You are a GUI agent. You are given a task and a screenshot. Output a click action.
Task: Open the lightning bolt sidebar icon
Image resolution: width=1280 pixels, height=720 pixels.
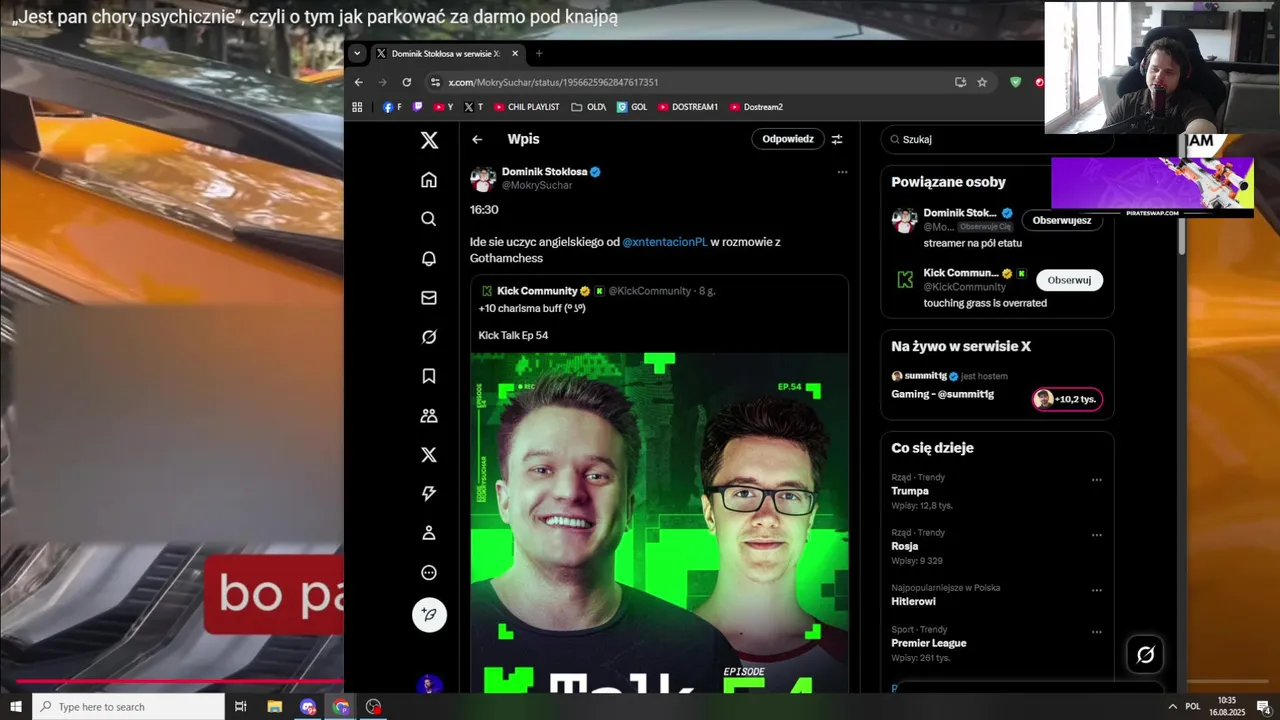click(429, 494)
